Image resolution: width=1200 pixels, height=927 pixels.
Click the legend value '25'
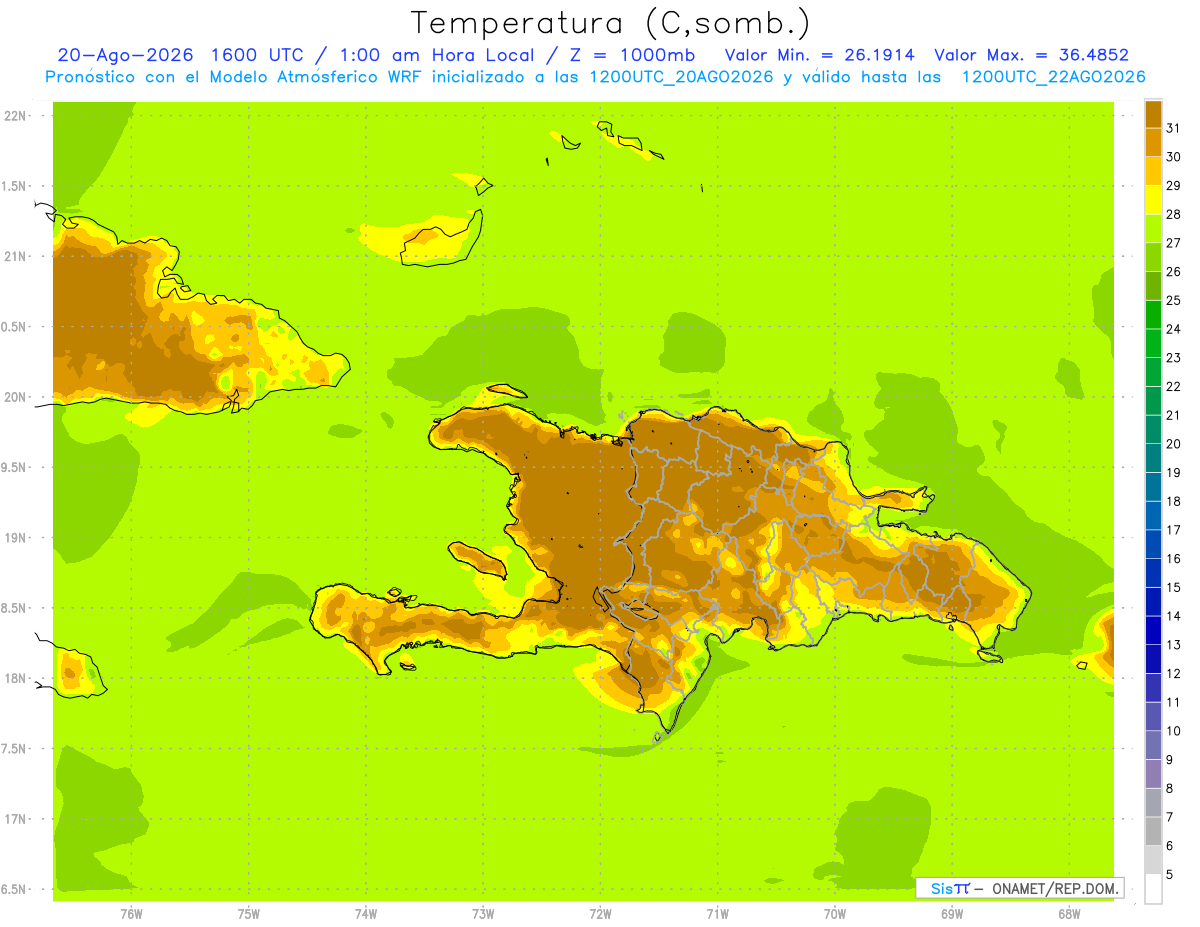(1174, 300)
